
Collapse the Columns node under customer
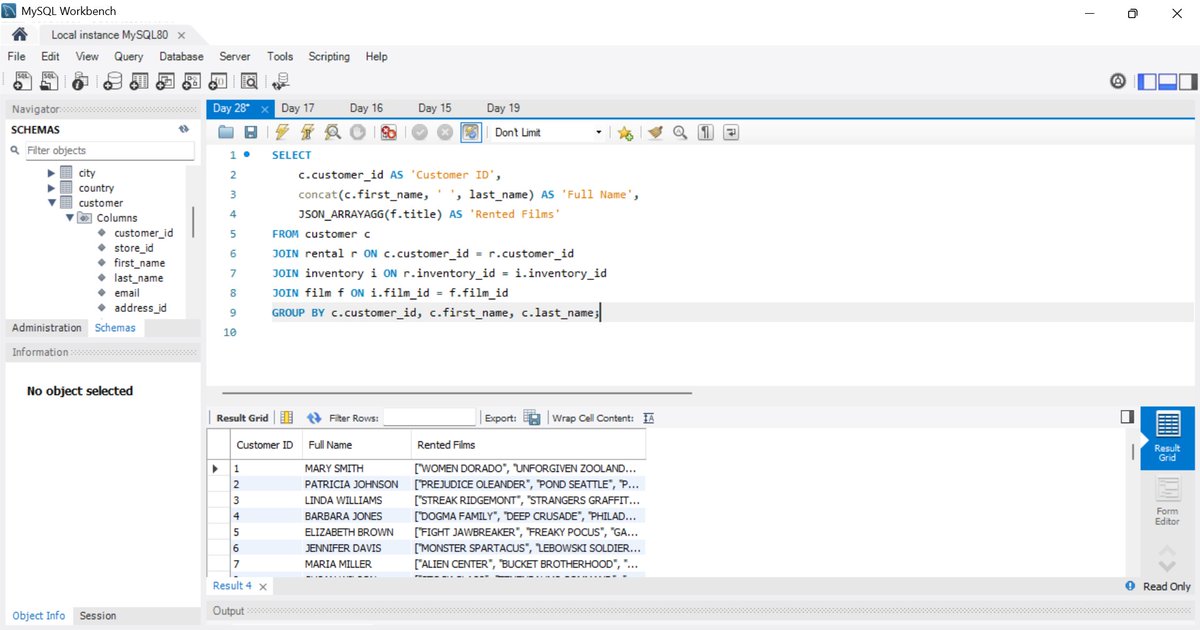coord(70,218)
